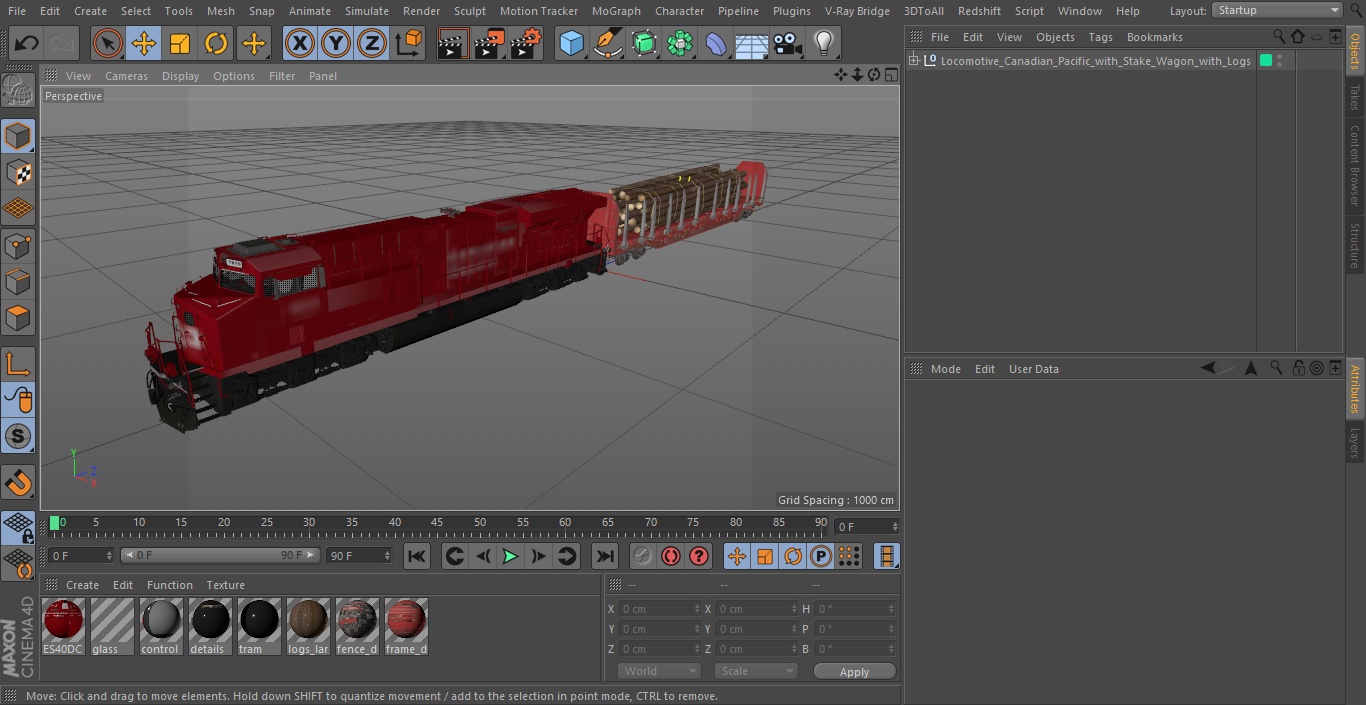Toggle the Y axis lock

(336, 43)
